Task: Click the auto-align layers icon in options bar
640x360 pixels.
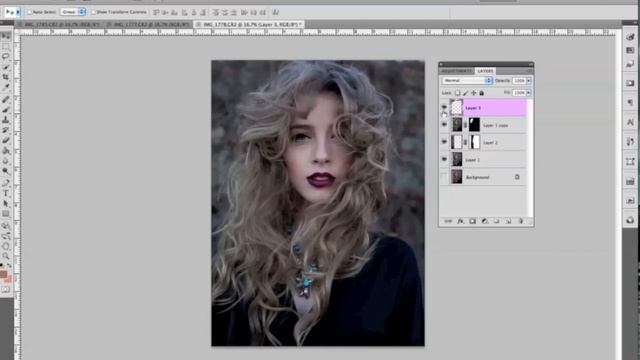Action: click(x=276, y=12)
